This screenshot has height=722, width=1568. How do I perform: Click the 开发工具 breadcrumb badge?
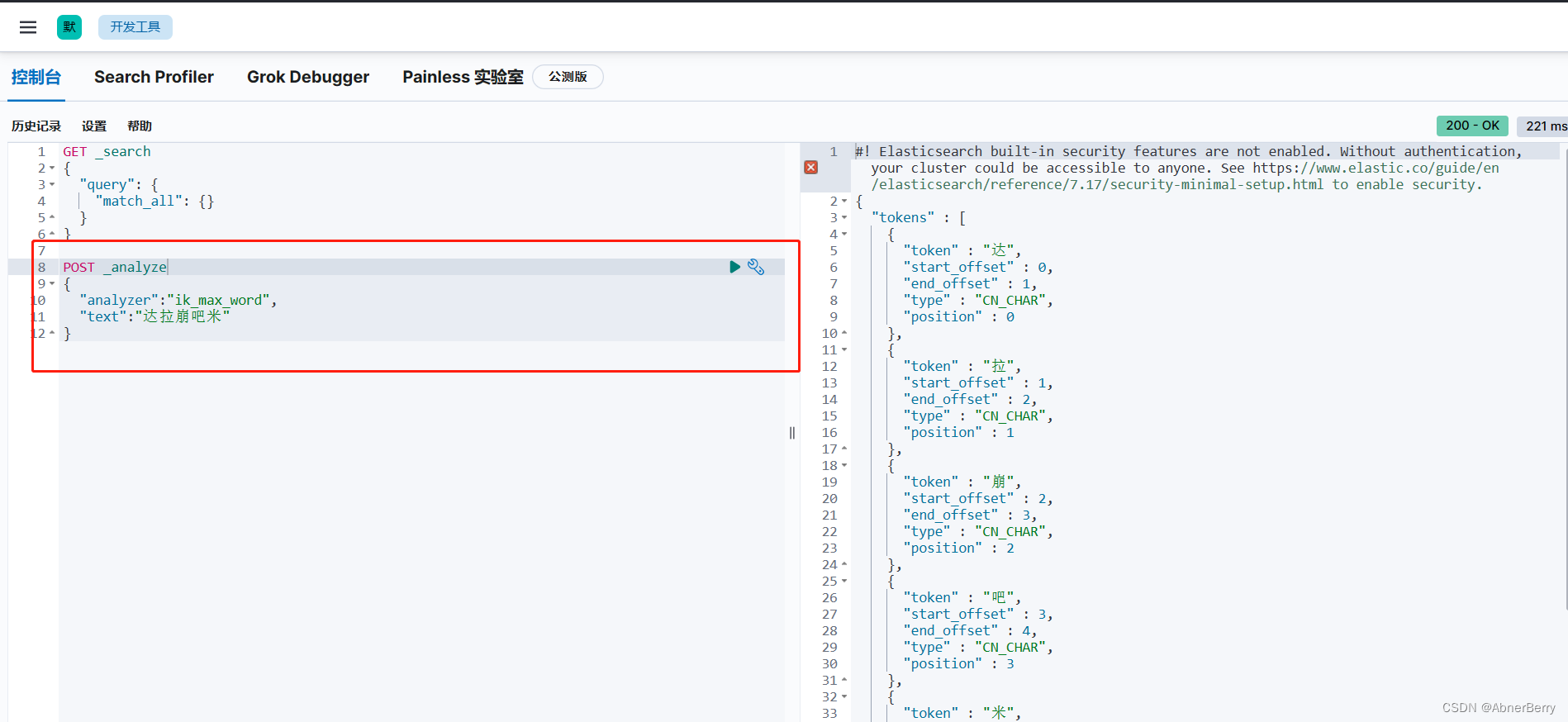click(135, 27)
